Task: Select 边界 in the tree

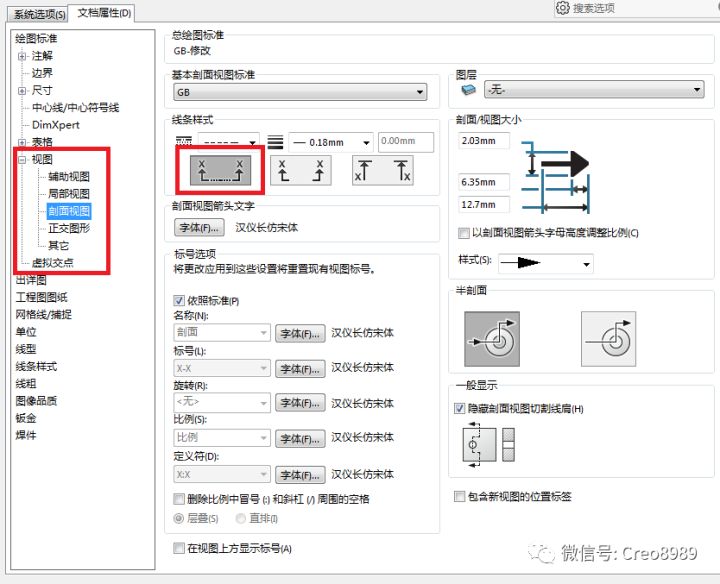Action: (x=42, y=73)
